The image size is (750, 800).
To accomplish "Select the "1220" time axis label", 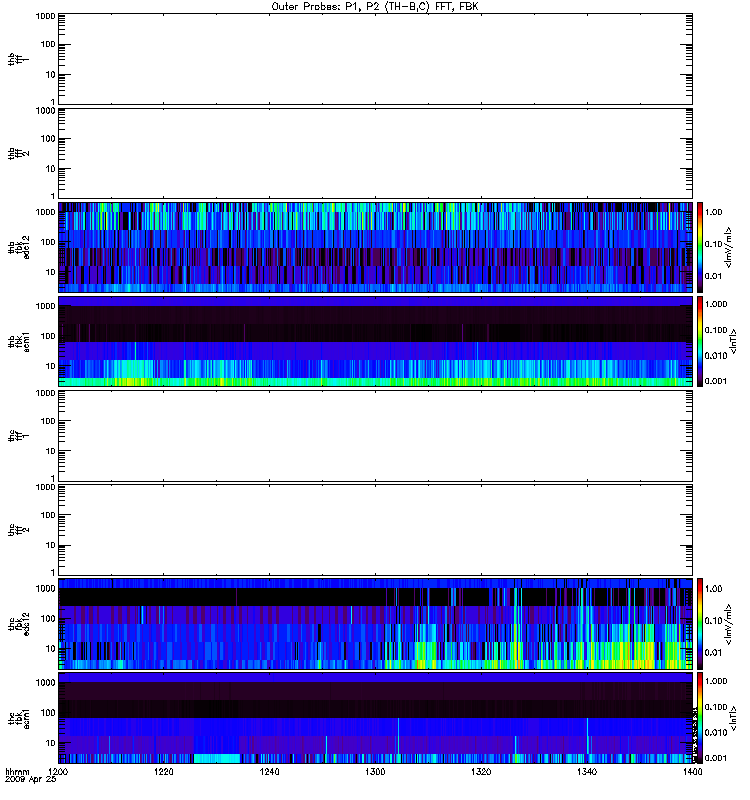I will pos(163,772).
